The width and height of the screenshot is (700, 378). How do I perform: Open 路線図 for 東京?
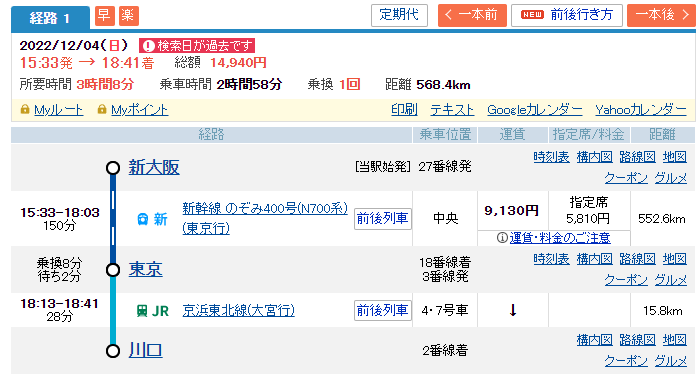[x=638, y=259]
